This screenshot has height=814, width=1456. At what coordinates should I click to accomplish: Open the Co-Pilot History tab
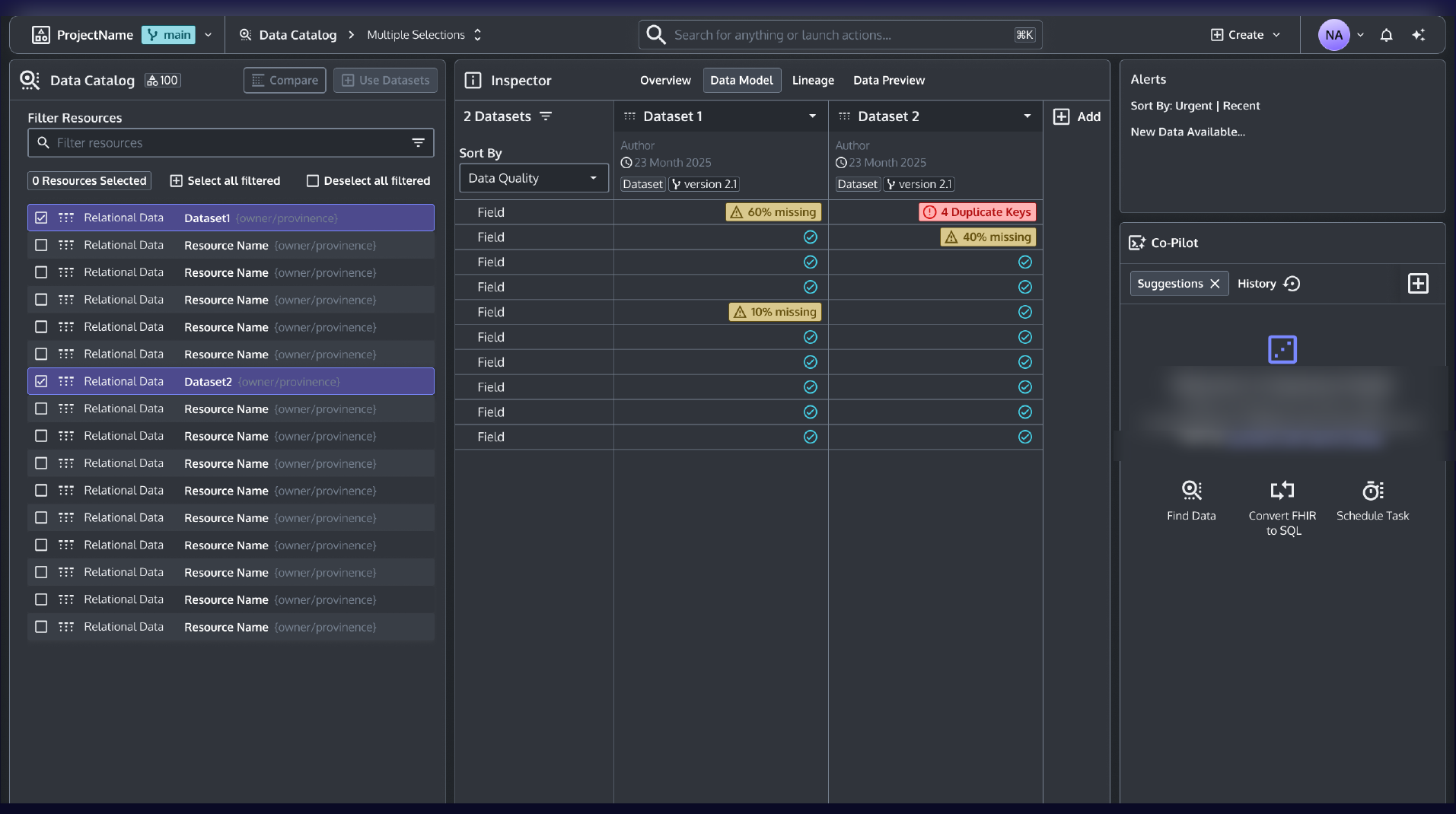1268,284
